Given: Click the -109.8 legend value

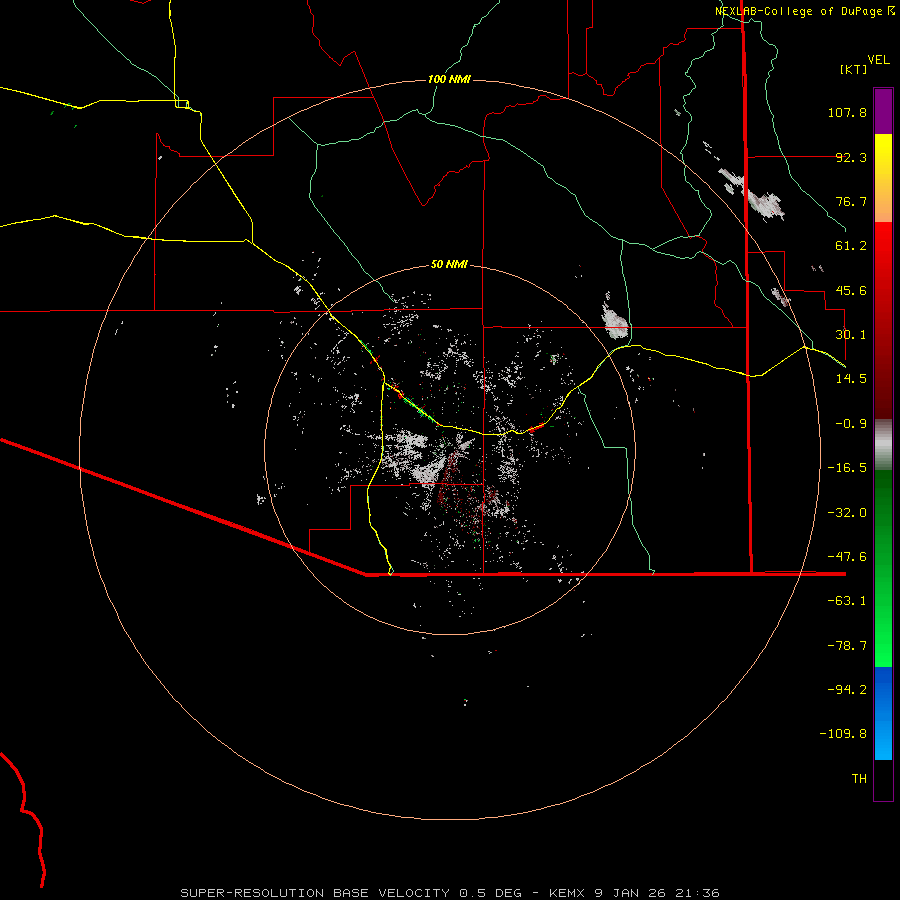Looking at the screenshot, I should [843, 734].
